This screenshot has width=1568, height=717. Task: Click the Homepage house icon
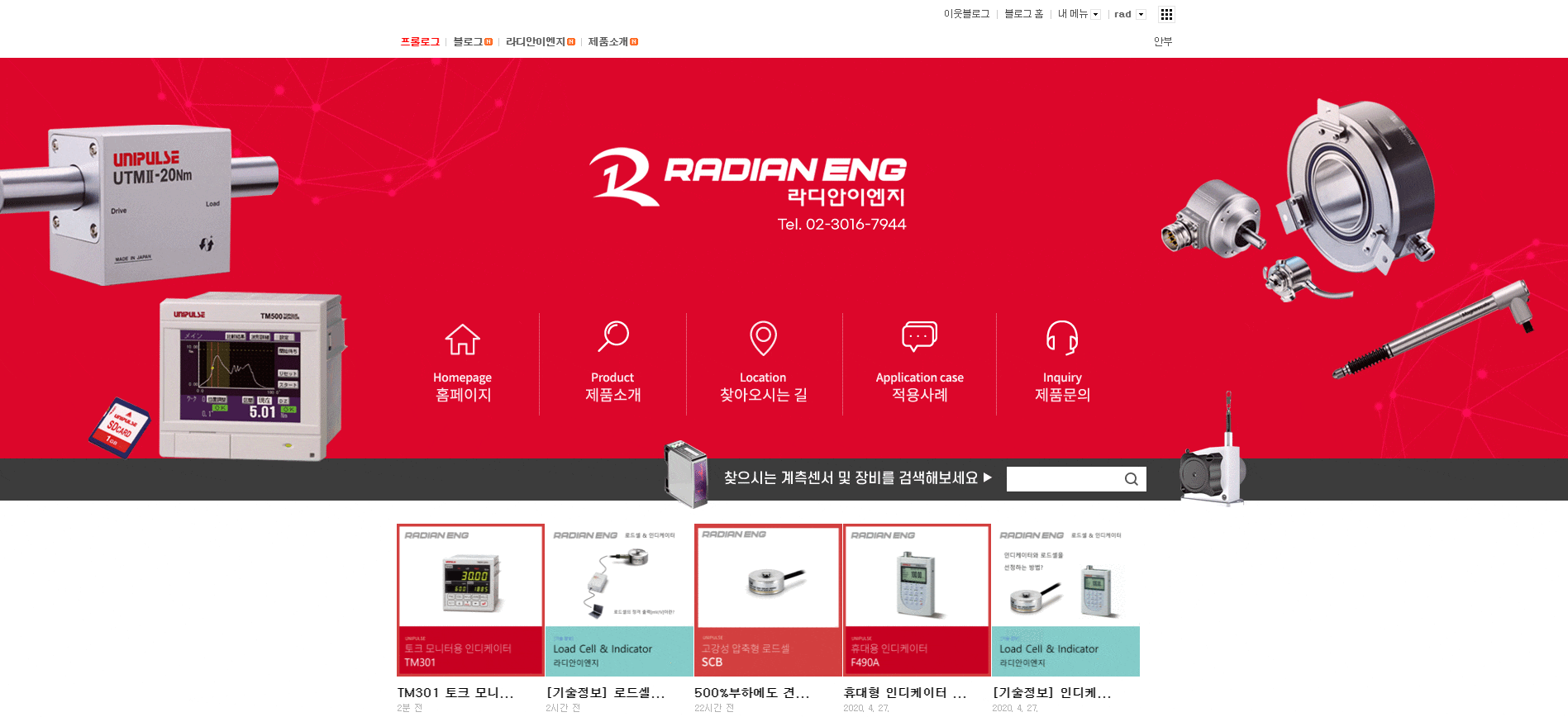462,339
